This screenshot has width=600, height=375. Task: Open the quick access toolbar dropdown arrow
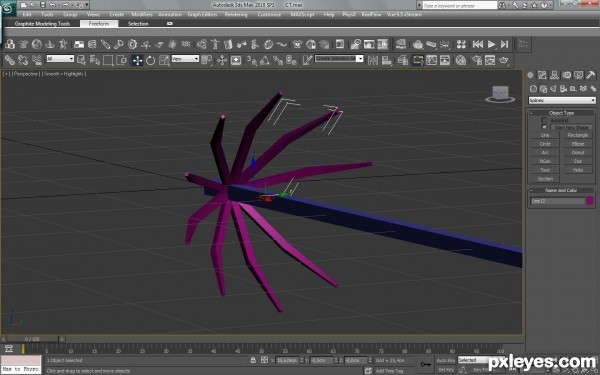pyautogui.click(x=87, y=5)
